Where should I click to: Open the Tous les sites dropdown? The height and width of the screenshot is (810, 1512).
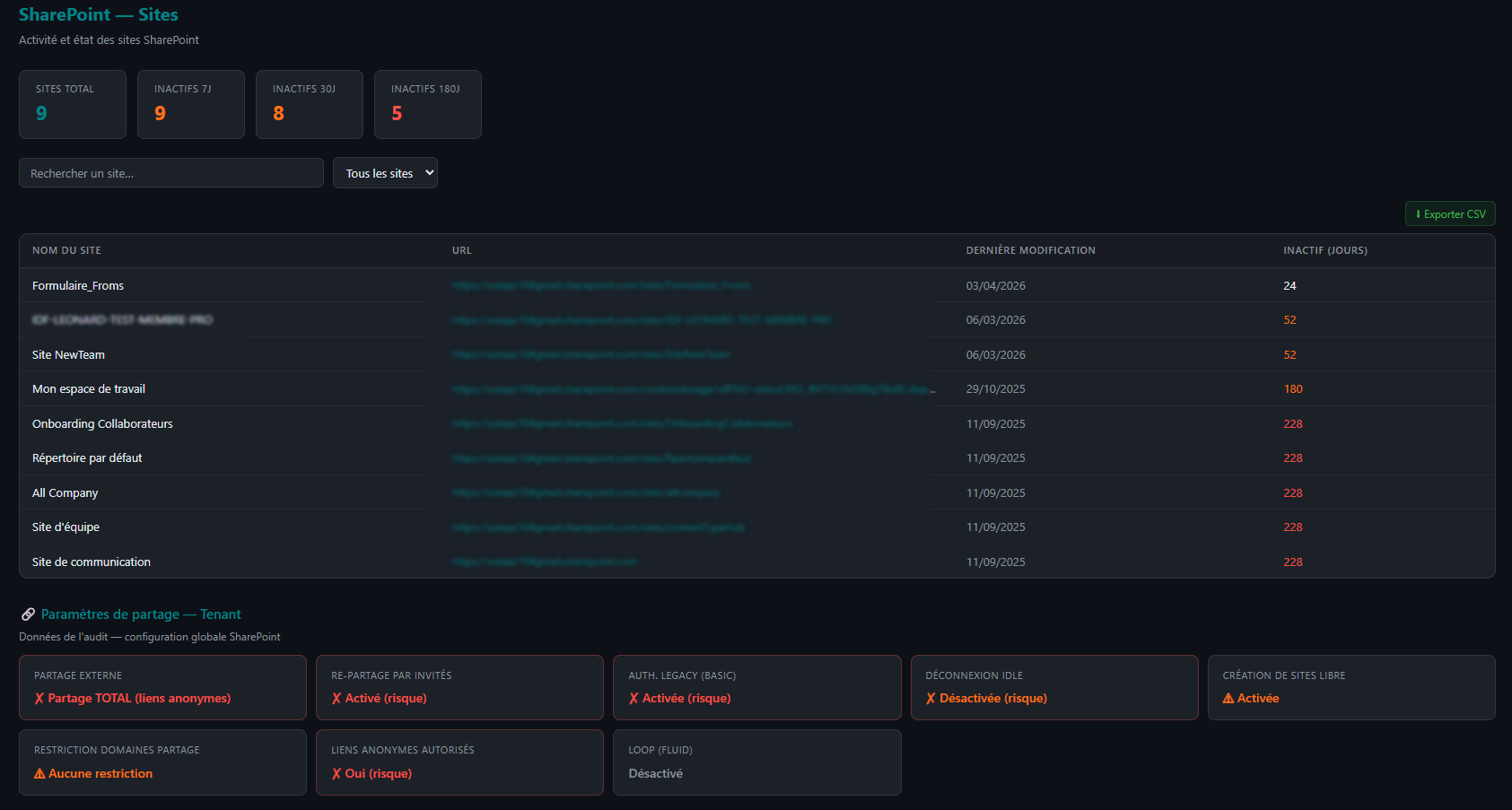point(385,173)
